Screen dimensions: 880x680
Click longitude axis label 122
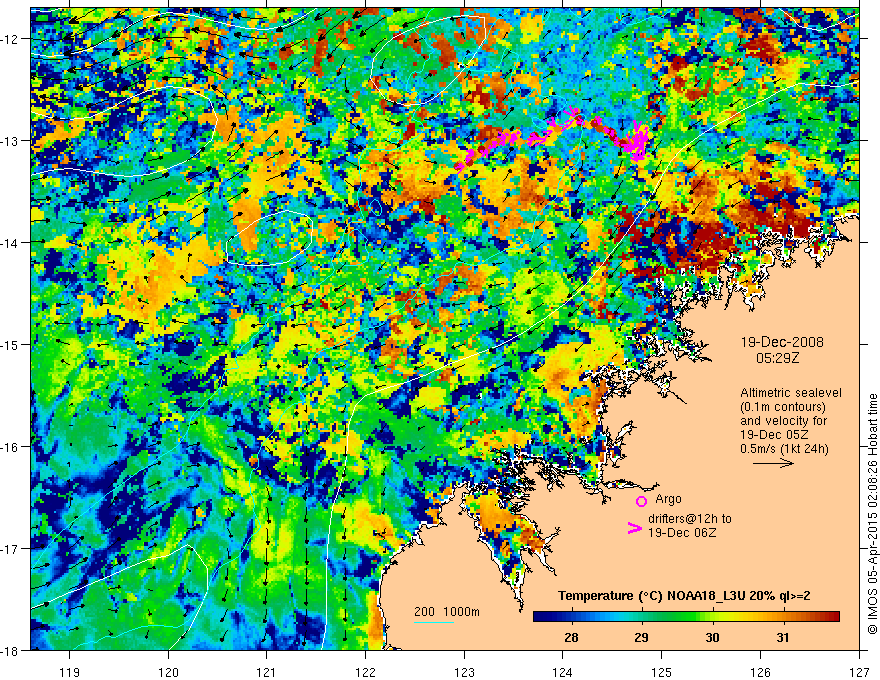[365, 672]
